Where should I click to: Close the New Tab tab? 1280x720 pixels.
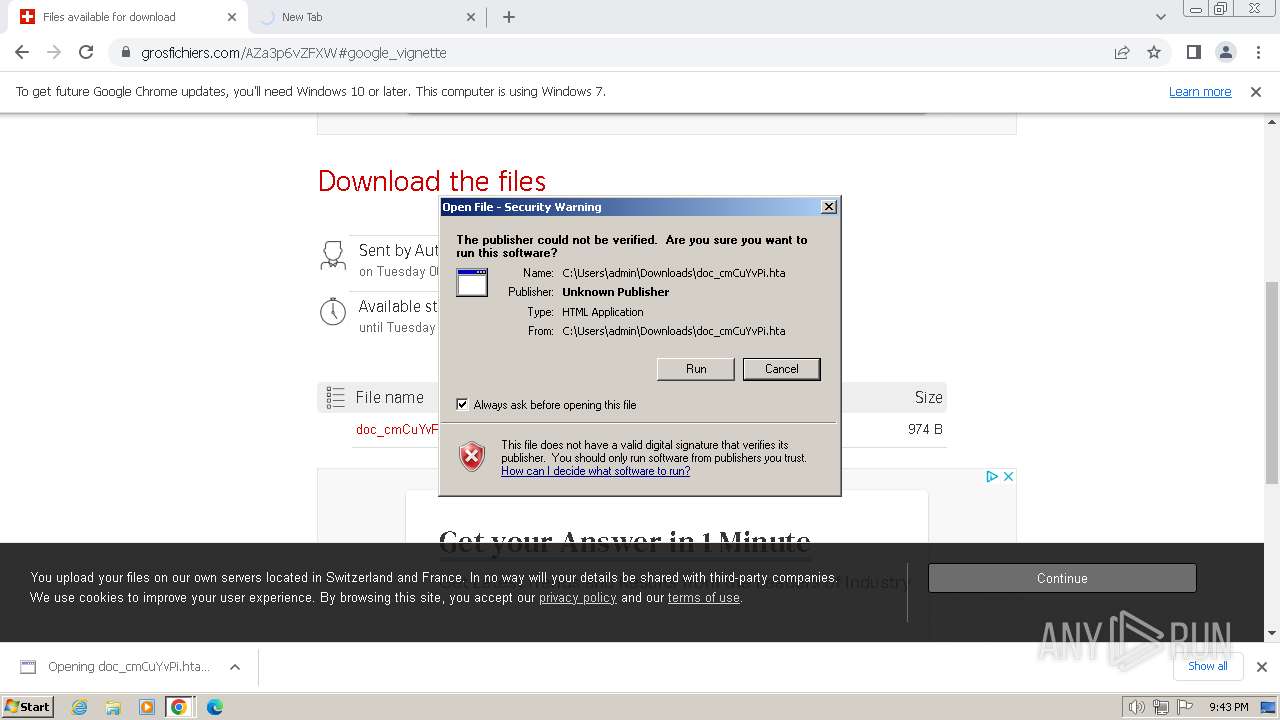point(471,17)
